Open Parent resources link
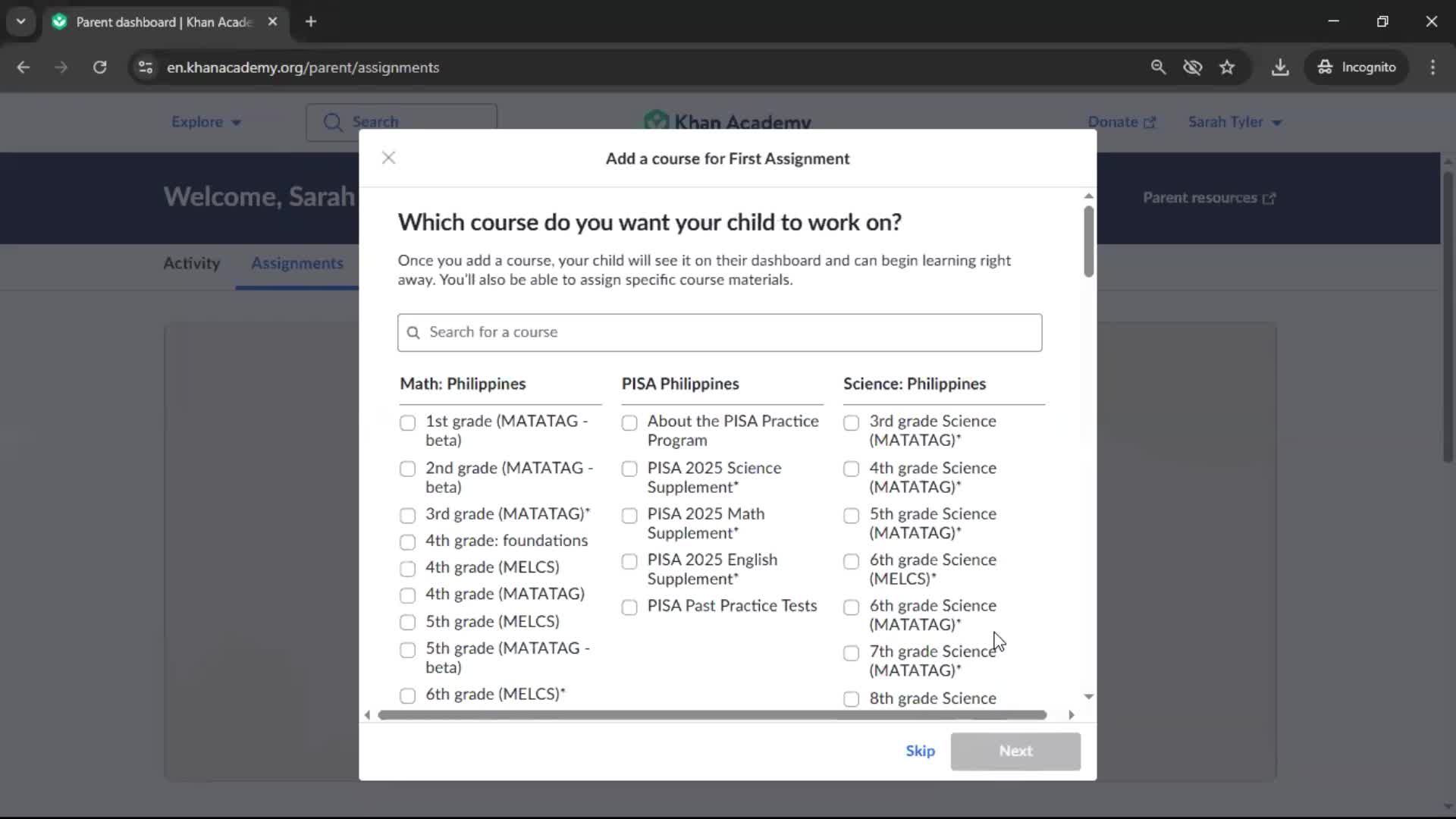Screen dimensions: 1456x819 (1209, 198)
